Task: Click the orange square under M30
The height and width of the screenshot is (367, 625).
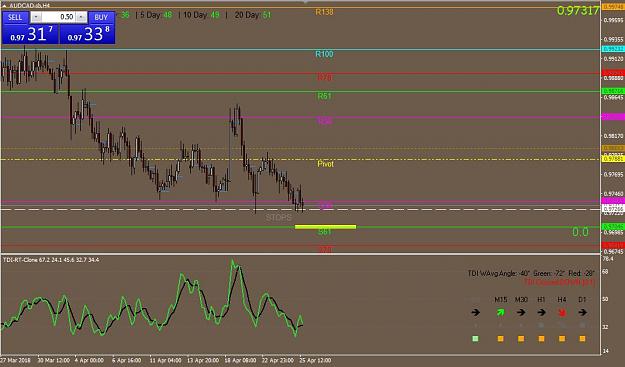Action: point(521,339)
